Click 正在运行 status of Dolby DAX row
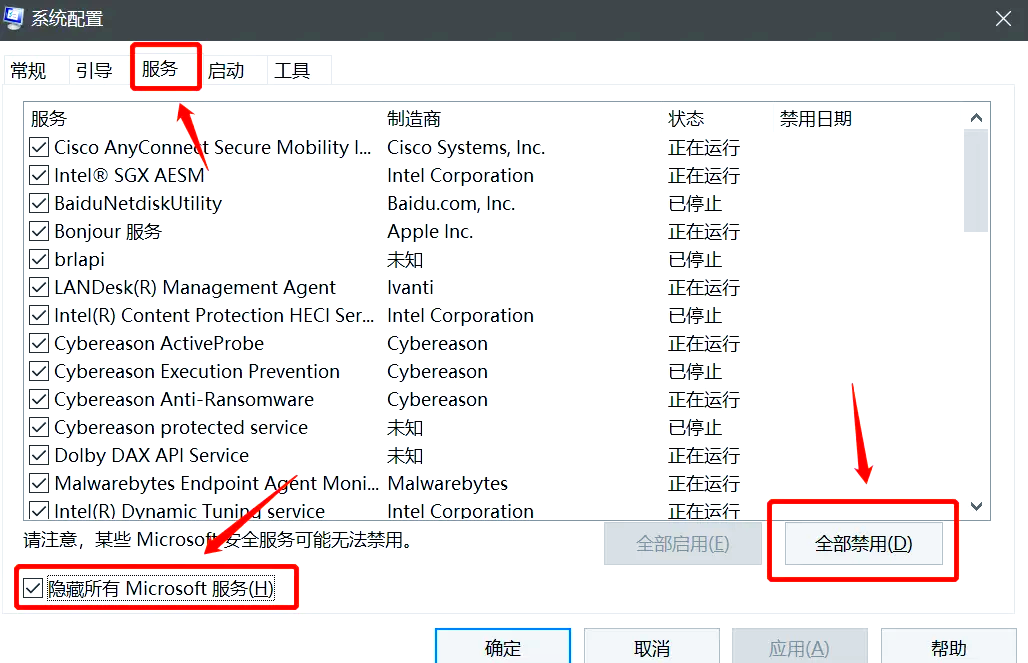The image size is (1028, 663). pos(704,455)
